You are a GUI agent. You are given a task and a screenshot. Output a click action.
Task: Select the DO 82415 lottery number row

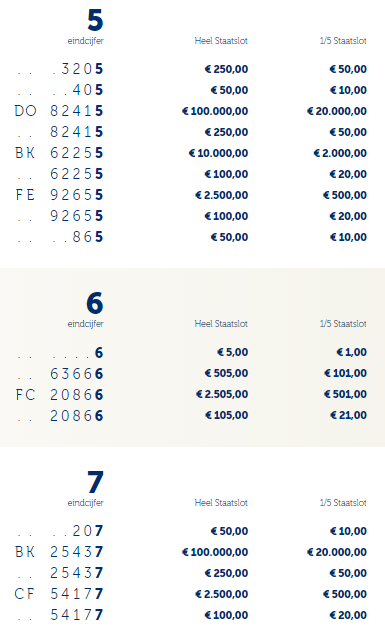tap(59, 111)
